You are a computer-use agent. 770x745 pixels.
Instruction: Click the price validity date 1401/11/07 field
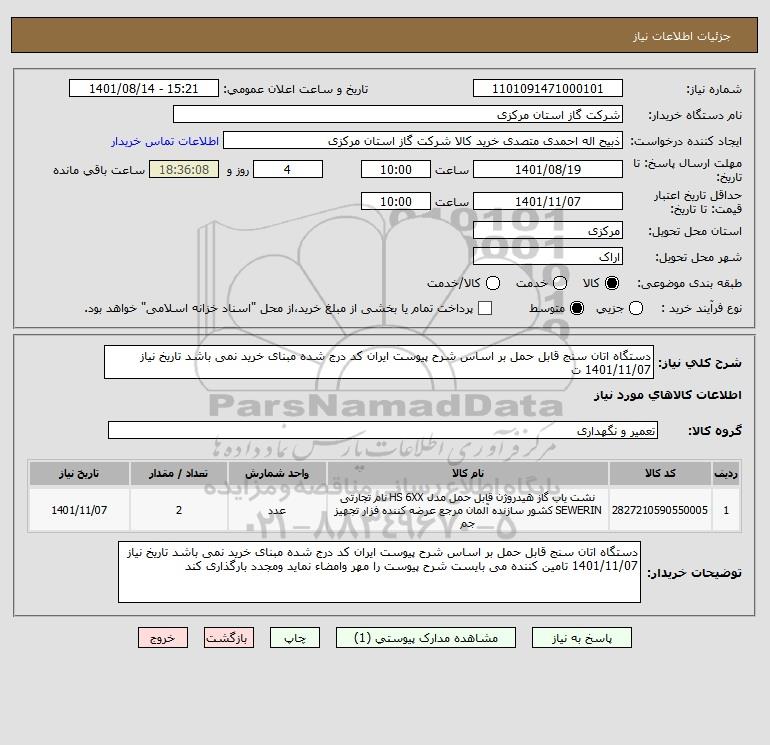point(548,201)
